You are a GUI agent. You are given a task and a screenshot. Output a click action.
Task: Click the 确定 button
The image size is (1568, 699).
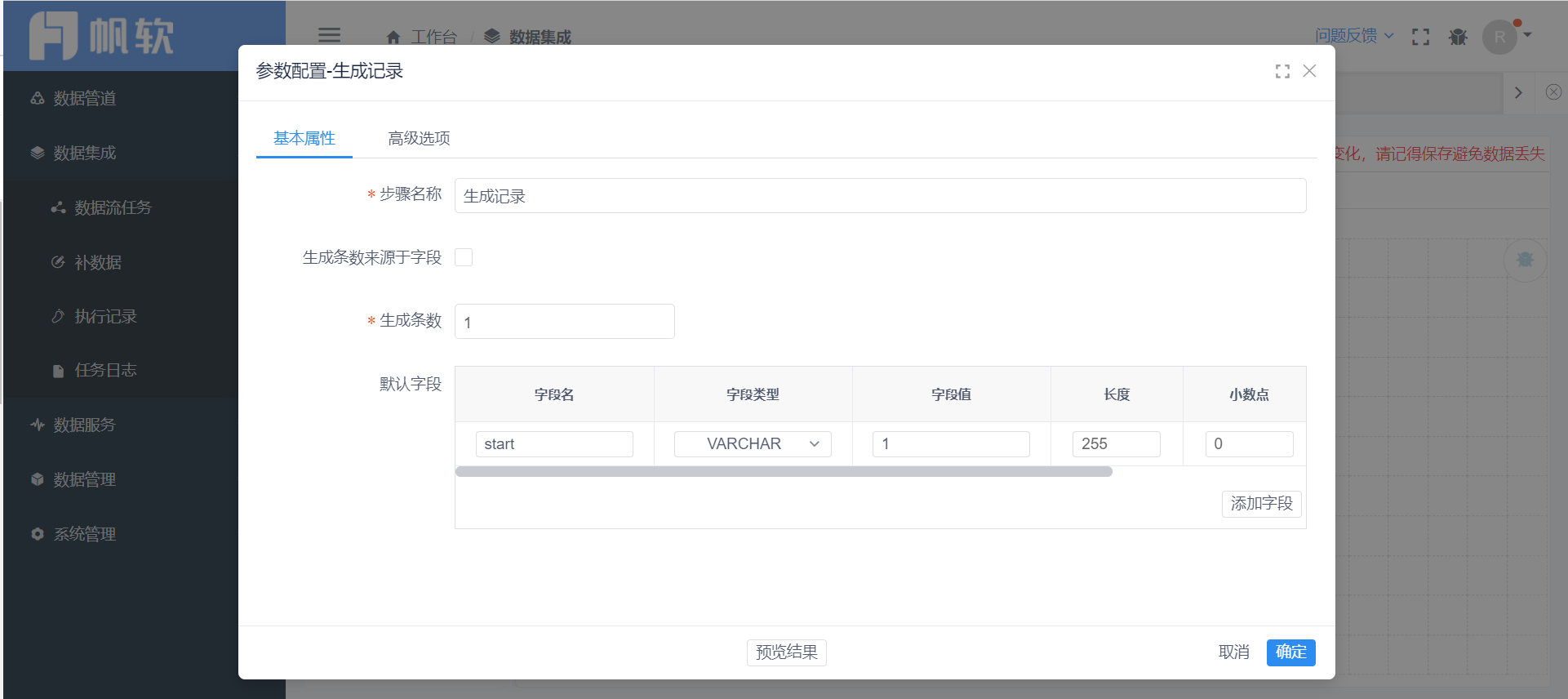click(1290, 652)
